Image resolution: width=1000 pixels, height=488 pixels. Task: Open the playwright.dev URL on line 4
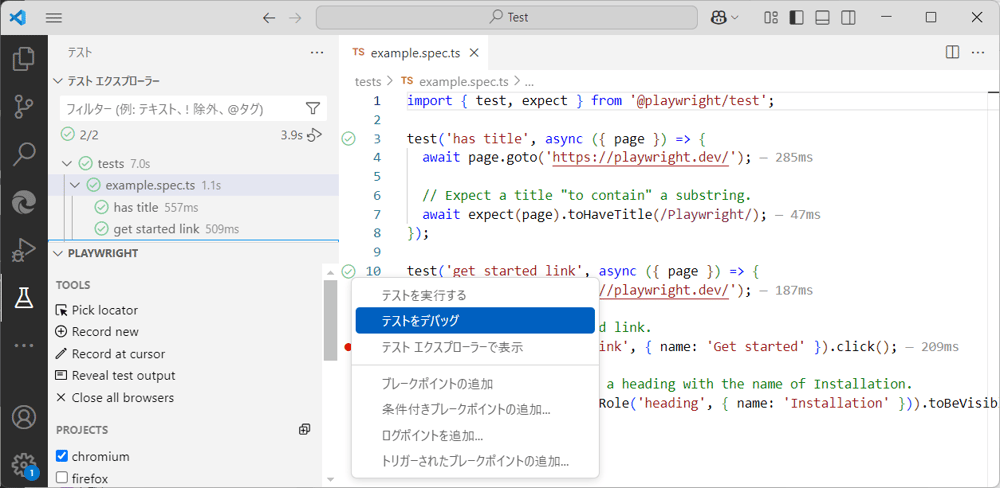[x=642, y=157]
